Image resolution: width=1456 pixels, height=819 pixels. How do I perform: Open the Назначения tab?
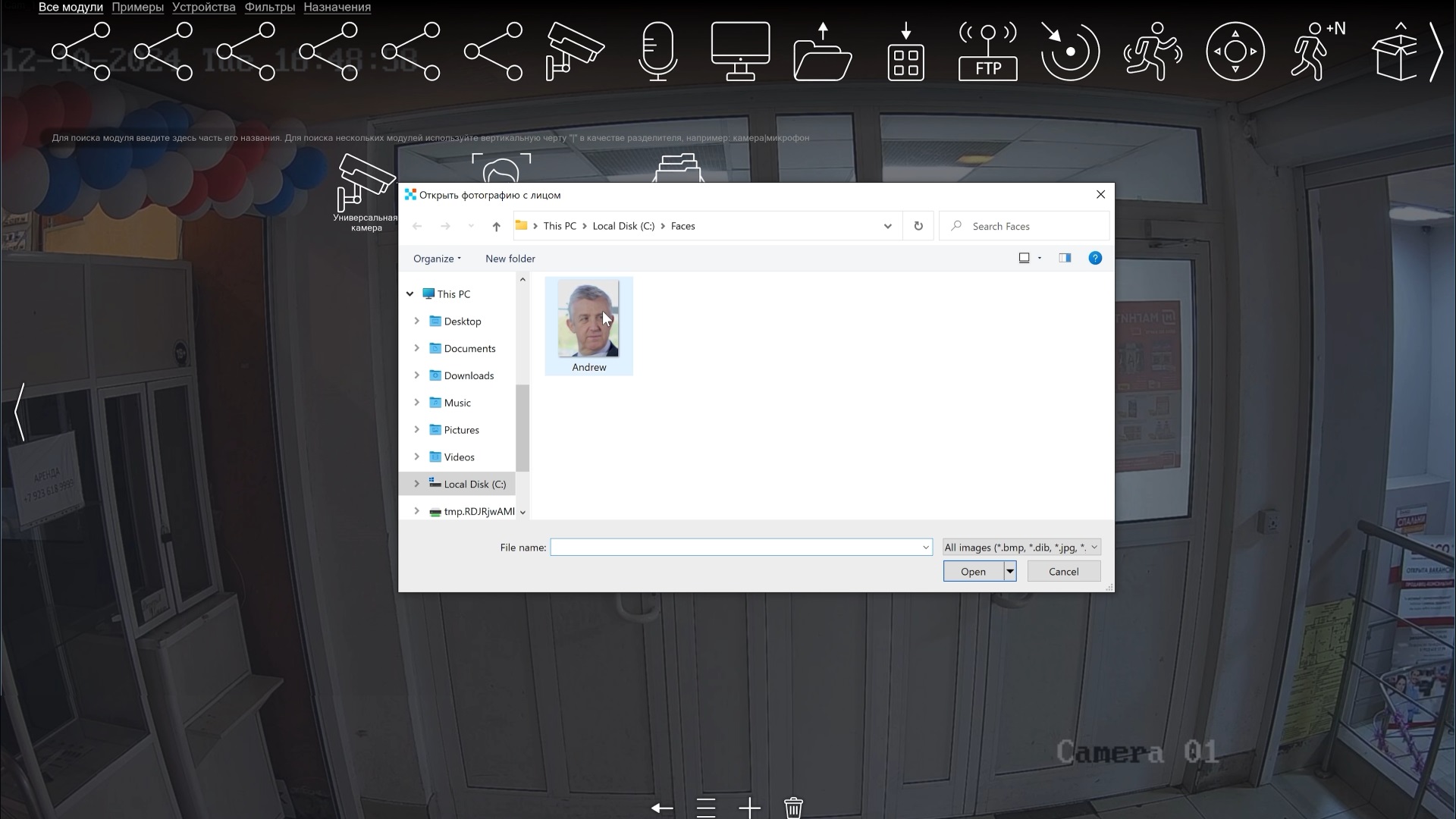[337, 8]
